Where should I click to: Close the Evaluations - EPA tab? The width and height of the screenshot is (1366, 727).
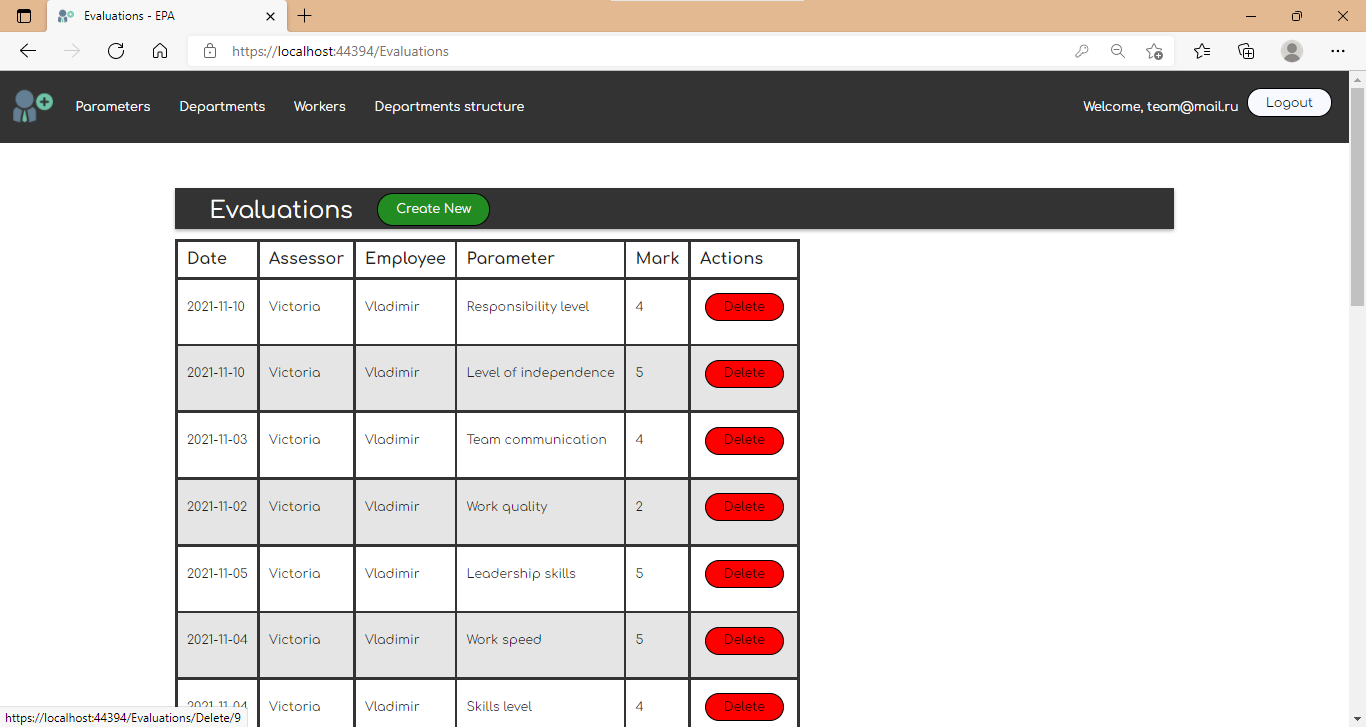270,16
